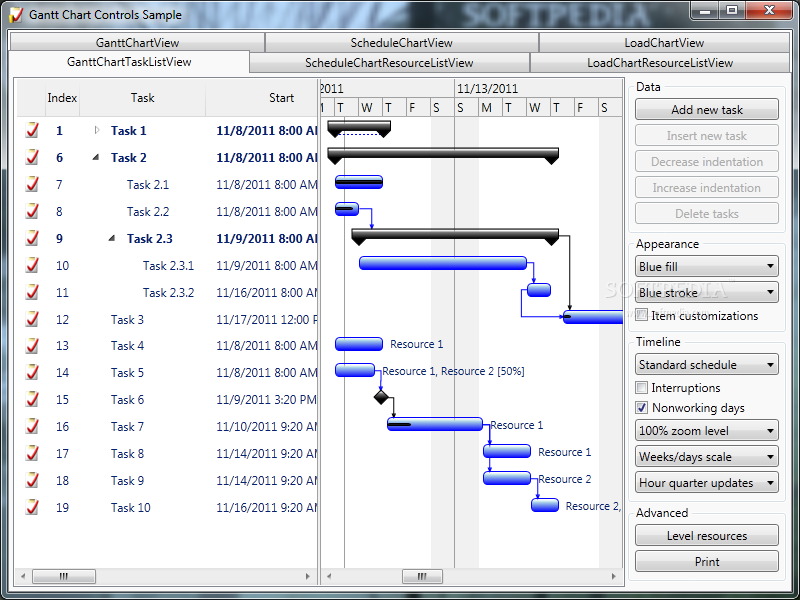Open the ScheduleChartResourceListView tab

click(389, 63)
